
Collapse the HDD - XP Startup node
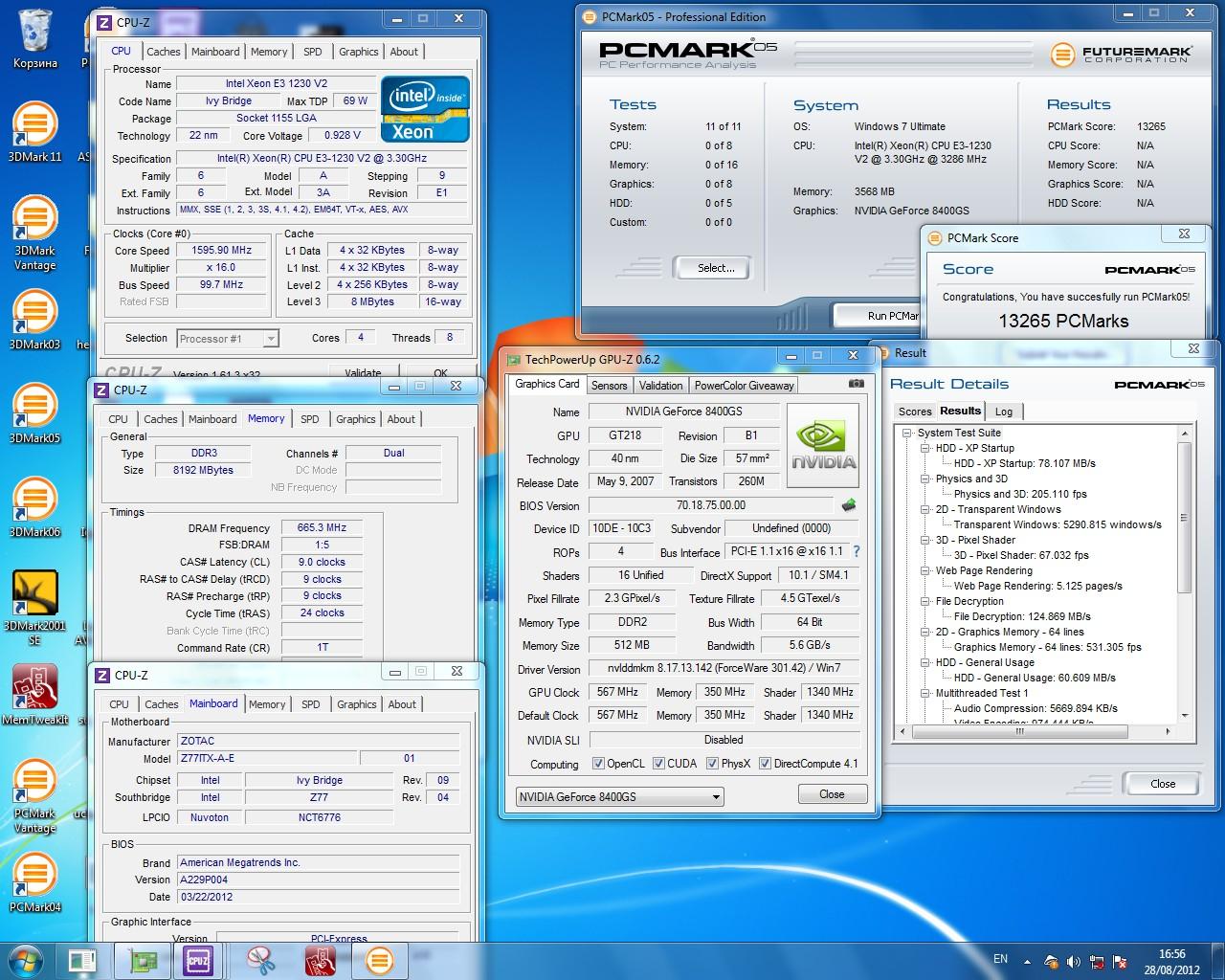(x=925, y=448)
